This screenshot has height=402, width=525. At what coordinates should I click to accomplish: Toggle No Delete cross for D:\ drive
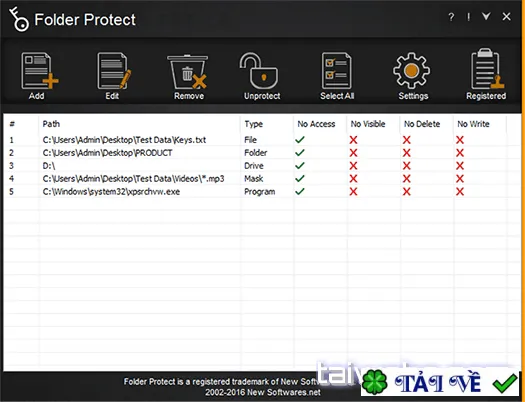point(406,166)
